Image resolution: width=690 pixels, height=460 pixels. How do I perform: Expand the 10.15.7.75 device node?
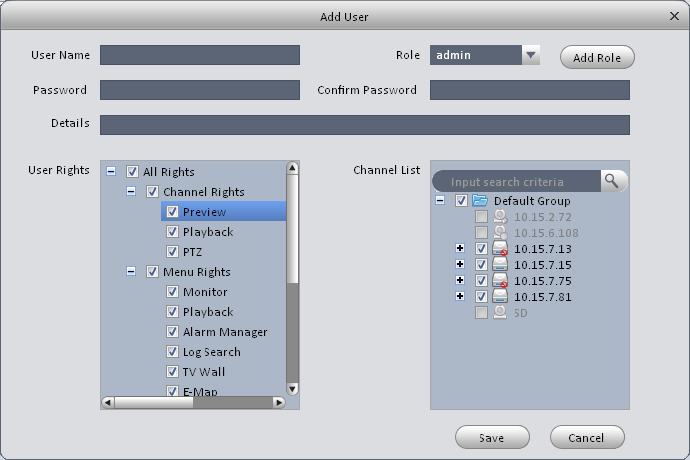coord(460,280)
